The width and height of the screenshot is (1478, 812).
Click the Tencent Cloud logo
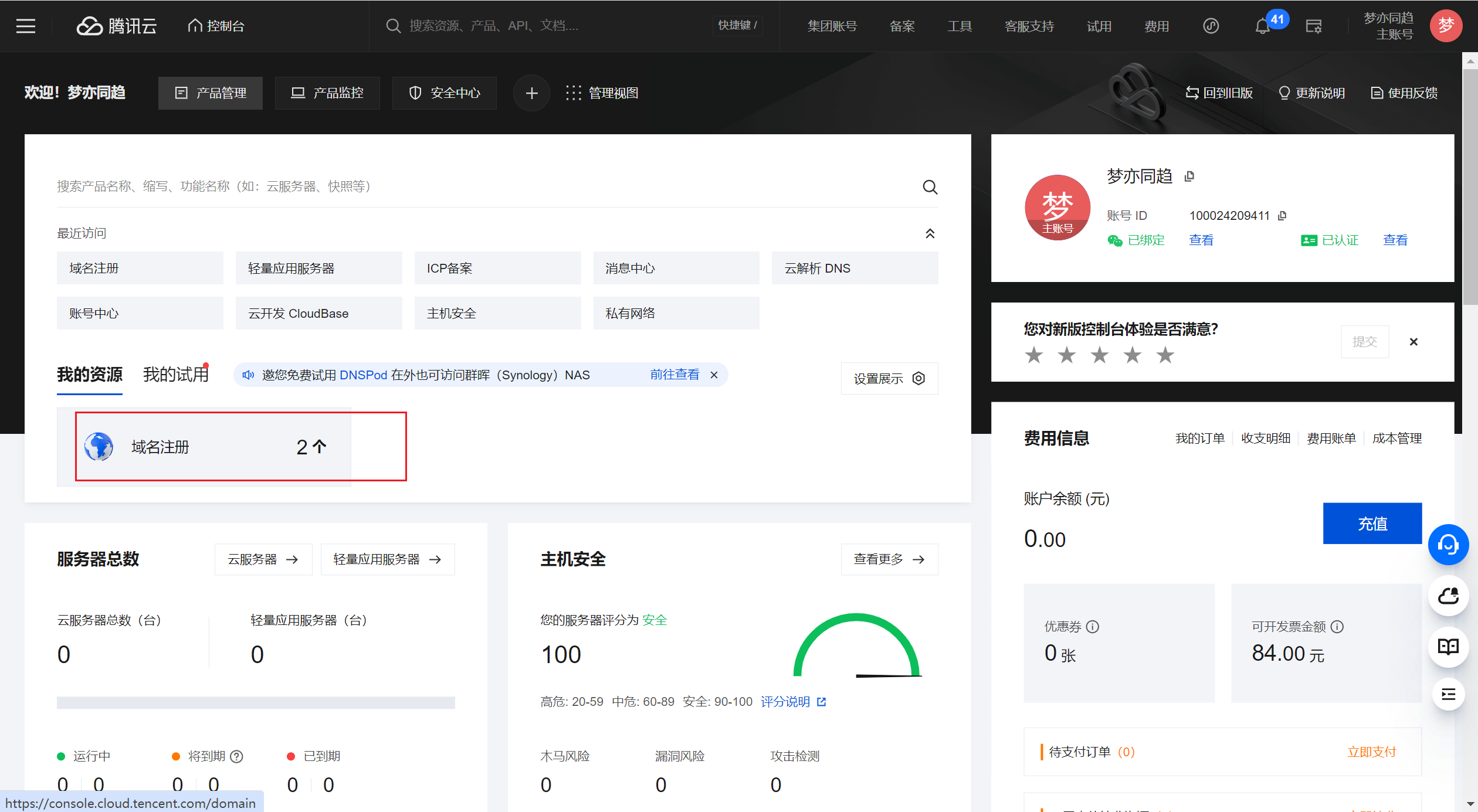pos(117,26)
